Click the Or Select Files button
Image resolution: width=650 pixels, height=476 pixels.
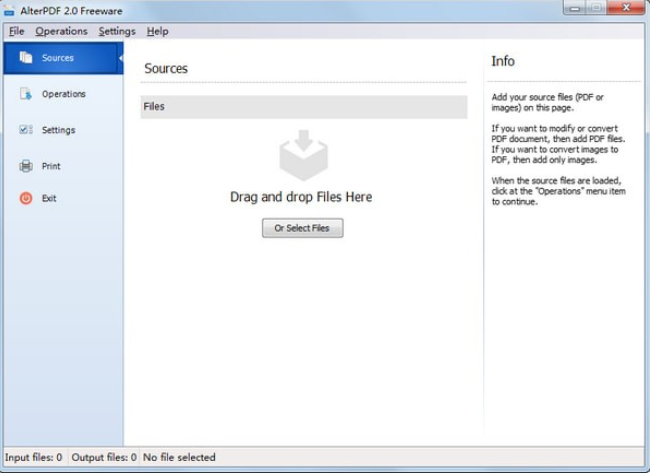(x=303, y=228)
